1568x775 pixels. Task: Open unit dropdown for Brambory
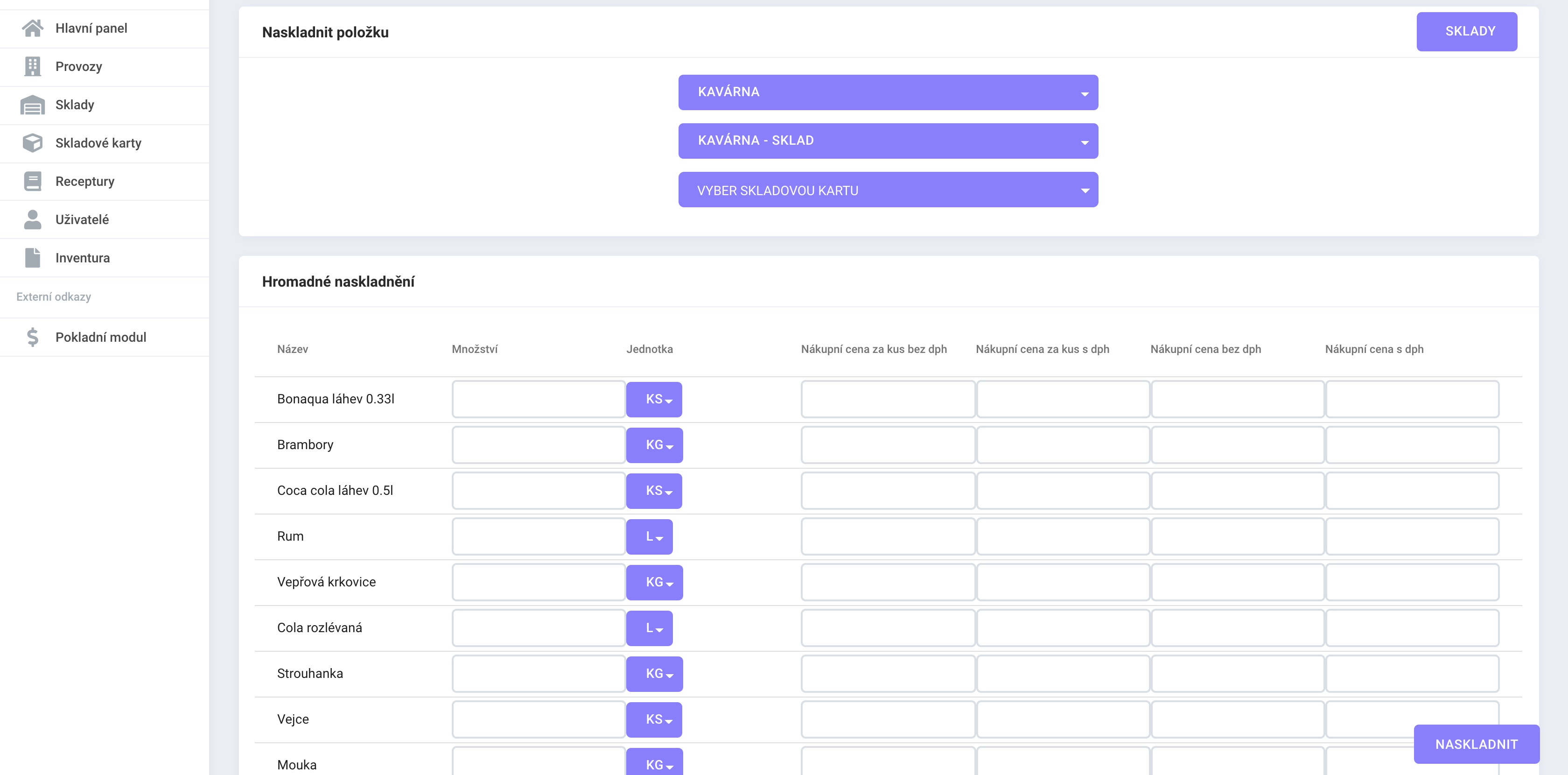654,445
